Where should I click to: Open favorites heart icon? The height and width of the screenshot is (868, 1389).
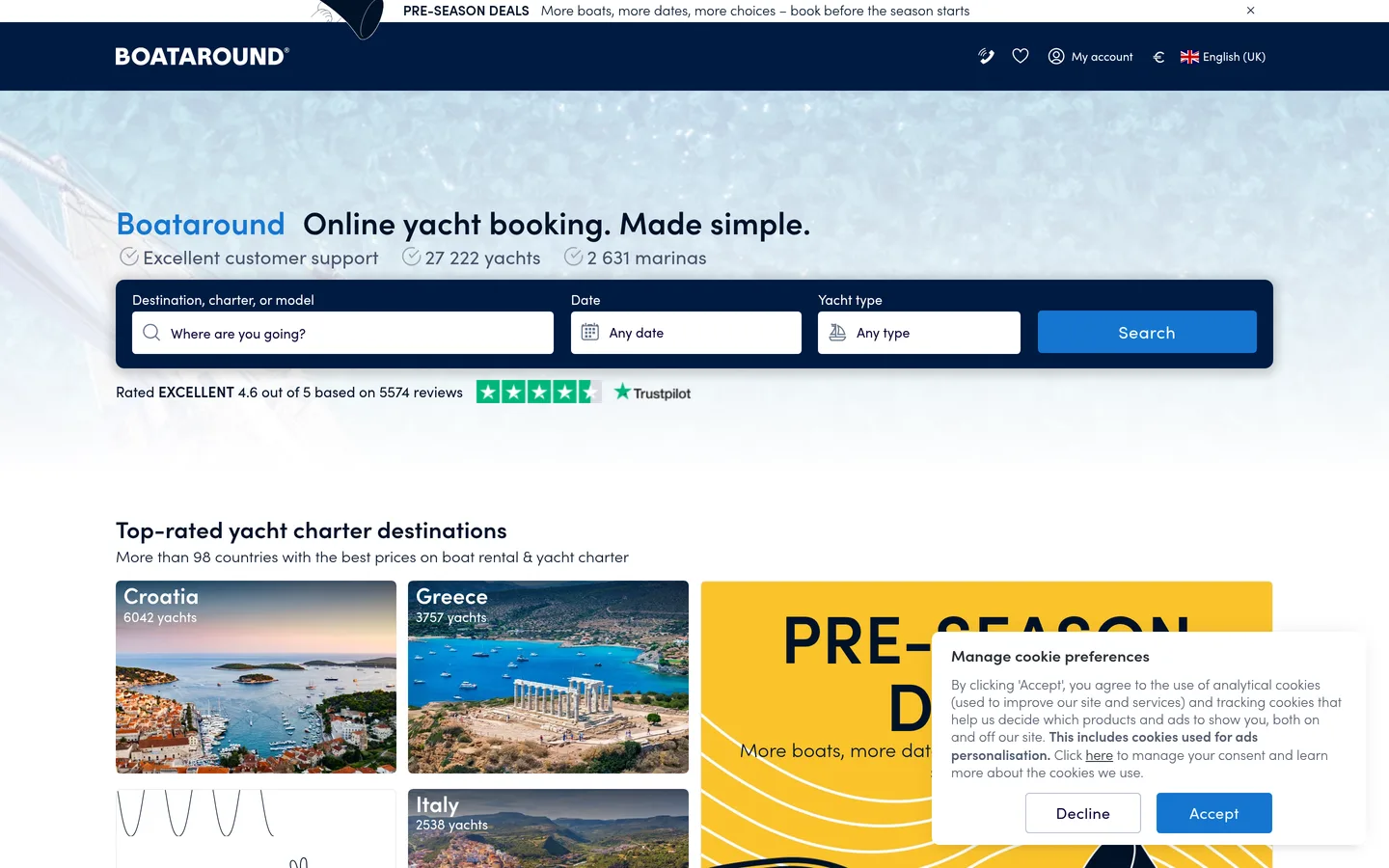[x=1021, y=57]
